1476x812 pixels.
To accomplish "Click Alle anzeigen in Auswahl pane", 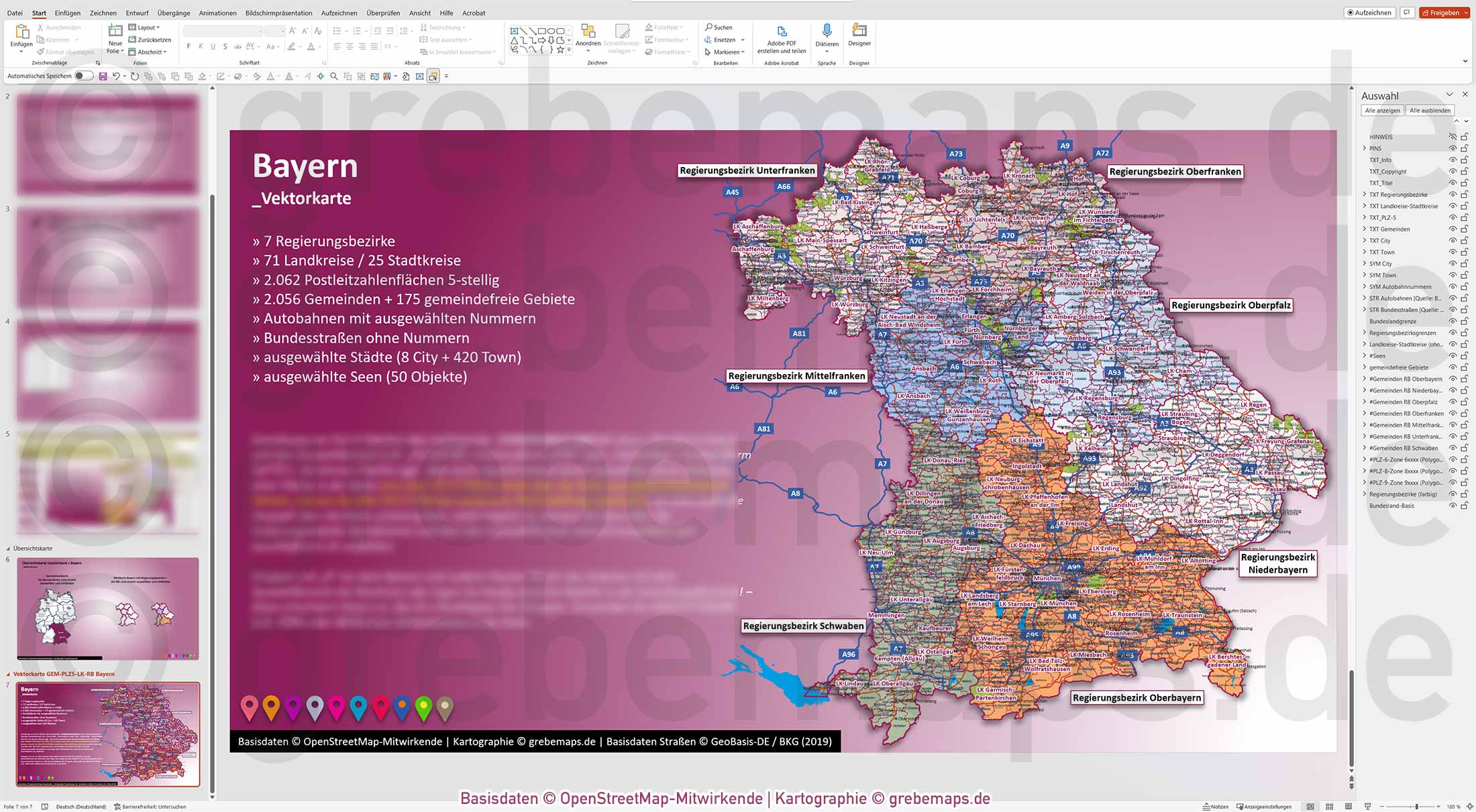I will tap(1381, 110).
